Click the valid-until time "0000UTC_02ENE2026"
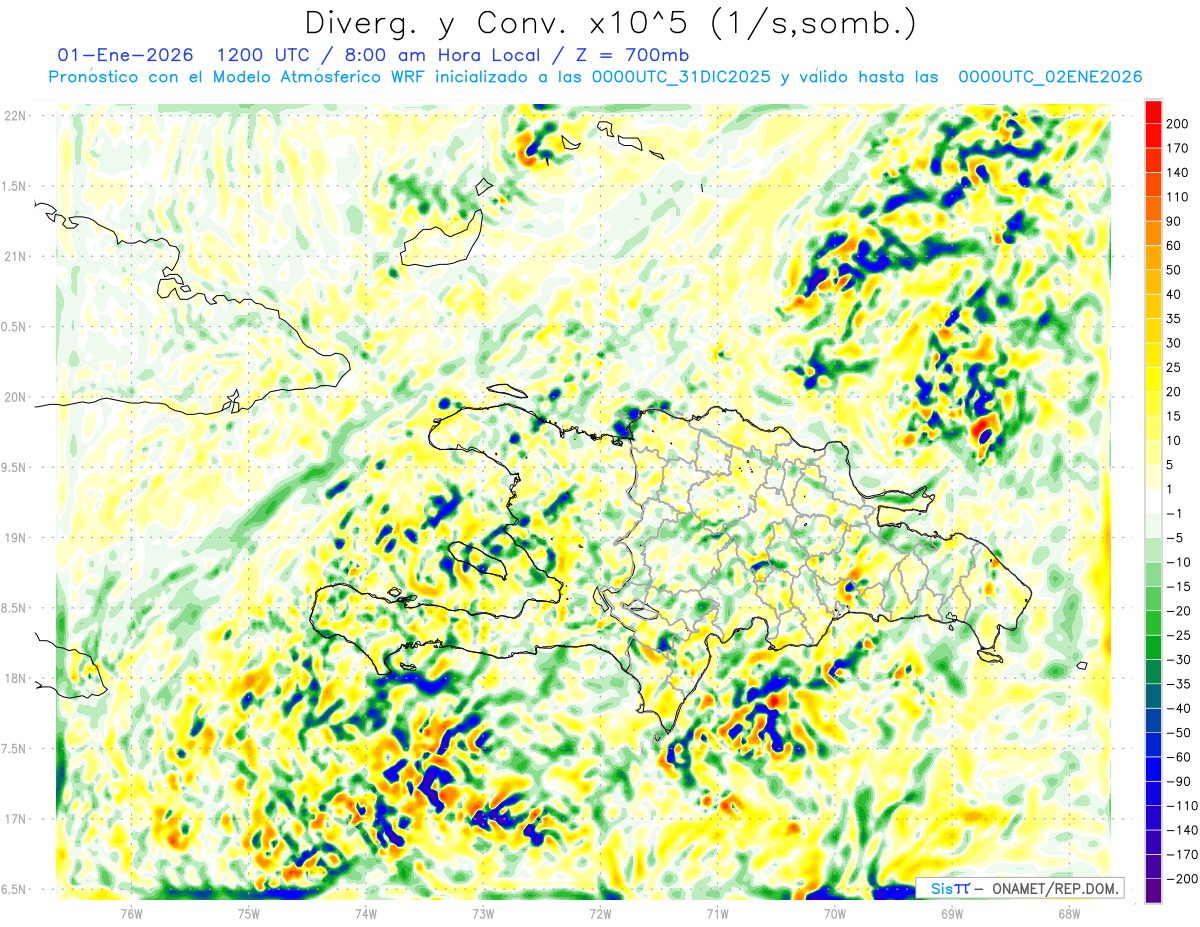 [x=1050, y=77]
